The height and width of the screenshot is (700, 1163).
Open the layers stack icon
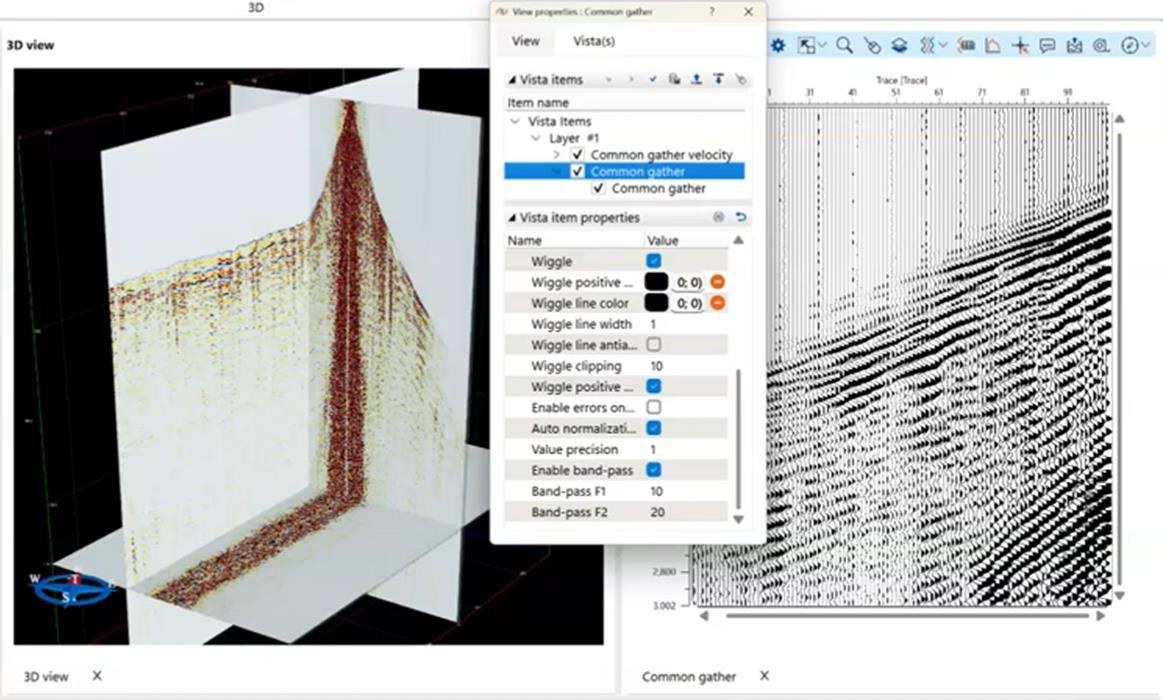coord(899,46)
